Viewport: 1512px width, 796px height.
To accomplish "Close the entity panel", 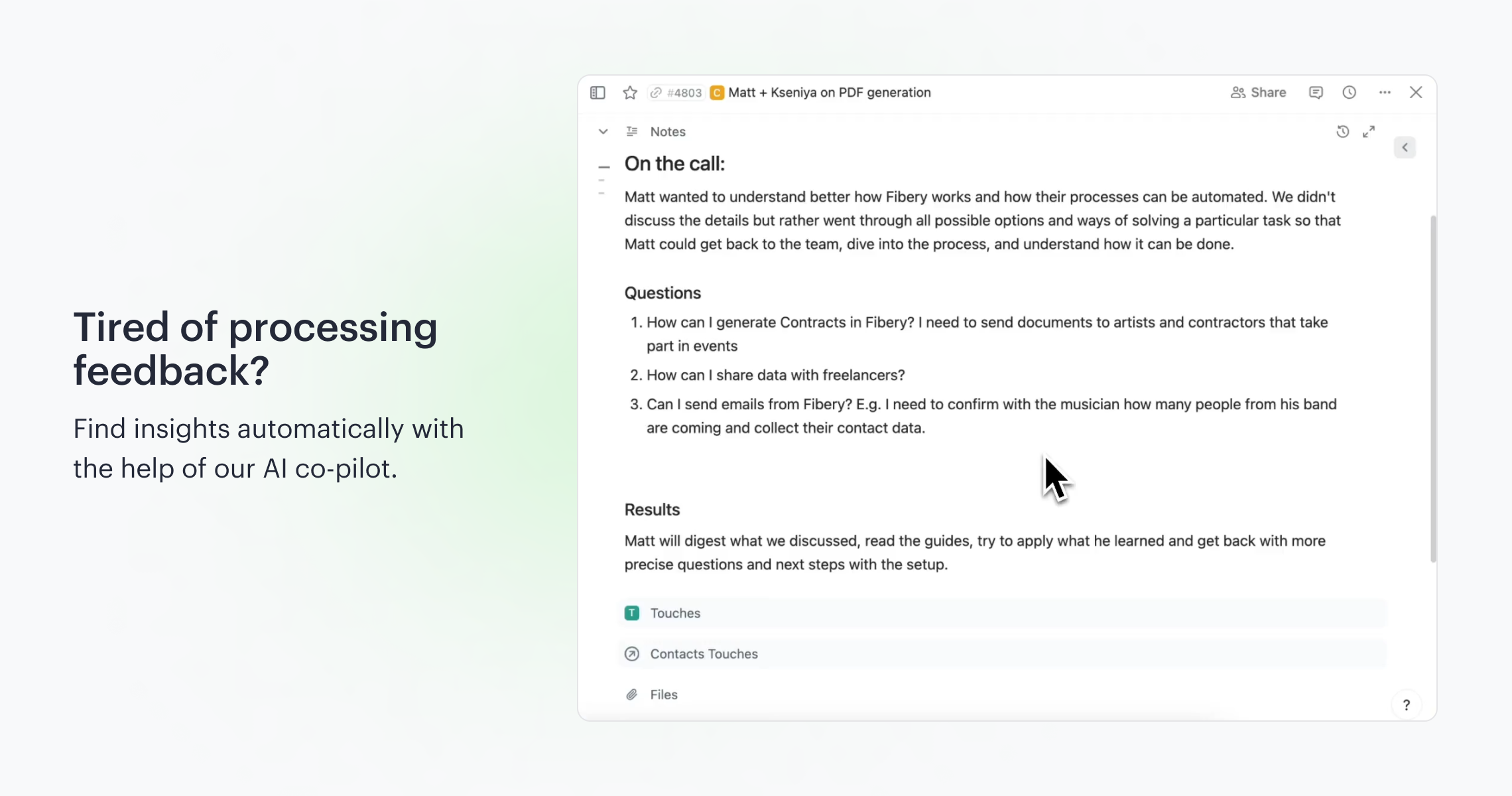I will point(1416,93).
